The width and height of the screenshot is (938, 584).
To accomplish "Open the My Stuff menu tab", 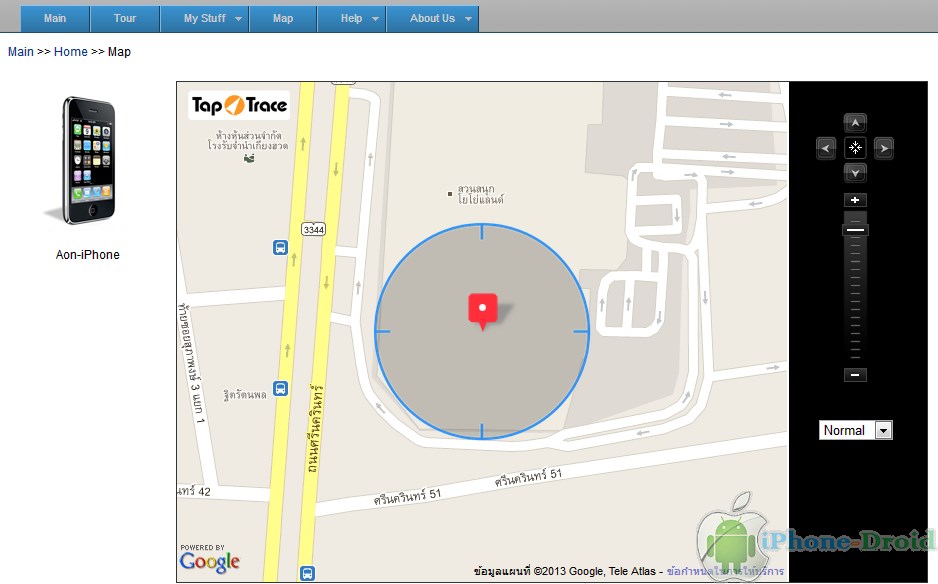I will point(205,19).
